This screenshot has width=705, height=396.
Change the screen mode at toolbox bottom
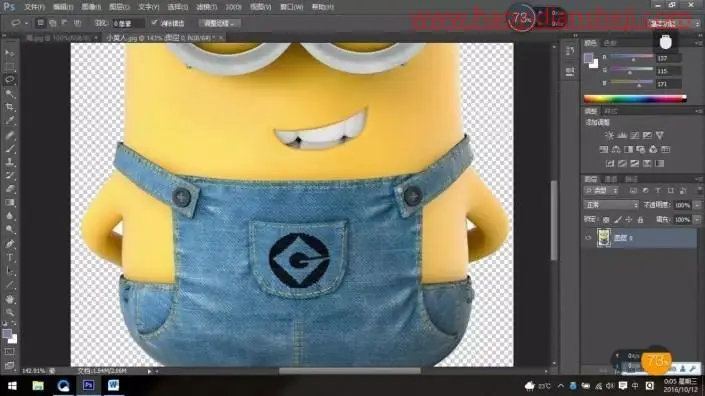[9, 365]
